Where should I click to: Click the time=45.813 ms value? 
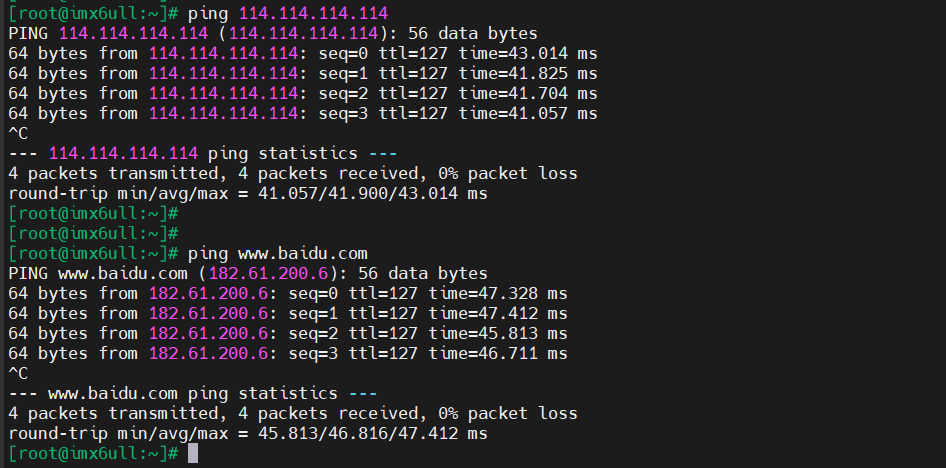point(498,334)
